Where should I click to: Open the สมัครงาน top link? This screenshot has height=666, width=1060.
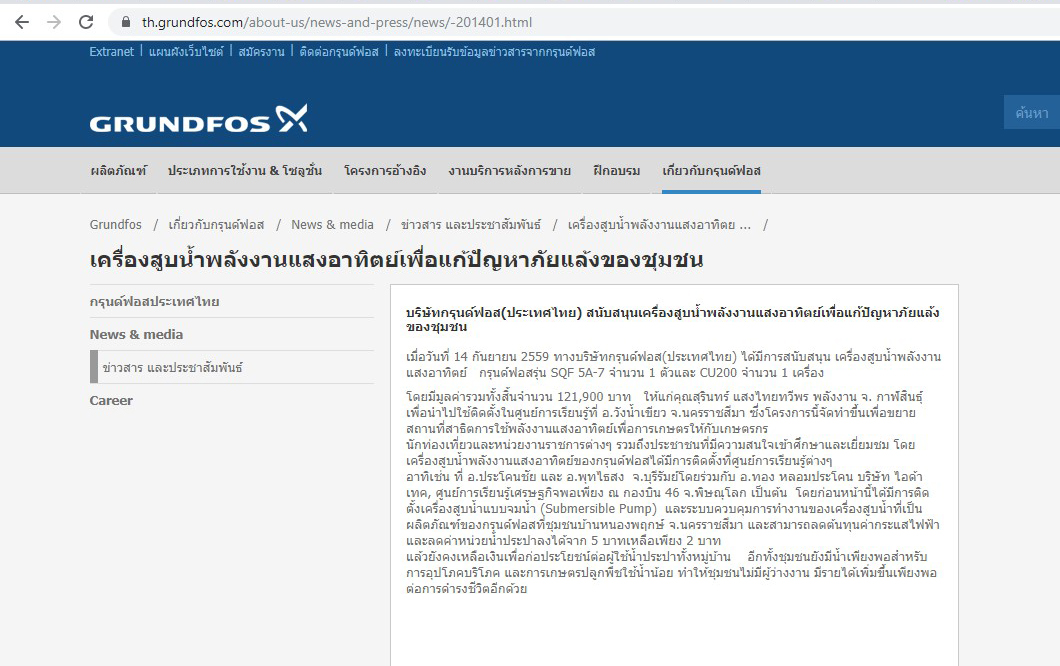pyautogui.click(x=261, y=52)
